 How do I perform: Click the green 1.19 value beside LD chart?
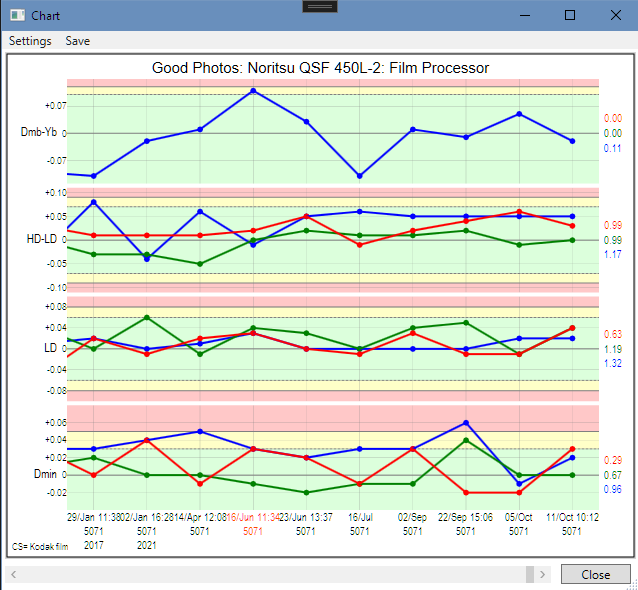pos(612,349)
